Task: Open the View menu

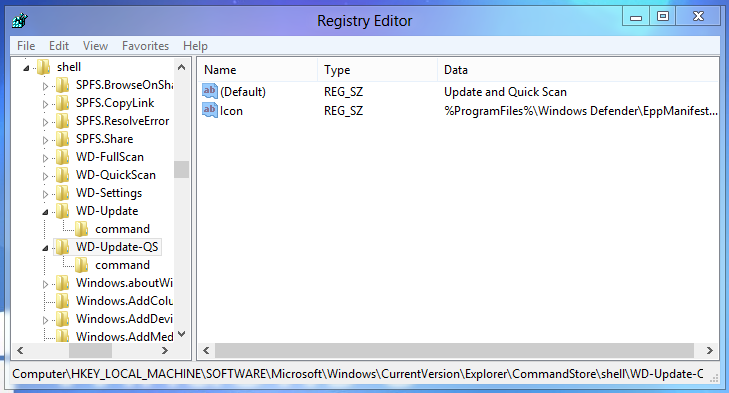Action: coord(95,46)
